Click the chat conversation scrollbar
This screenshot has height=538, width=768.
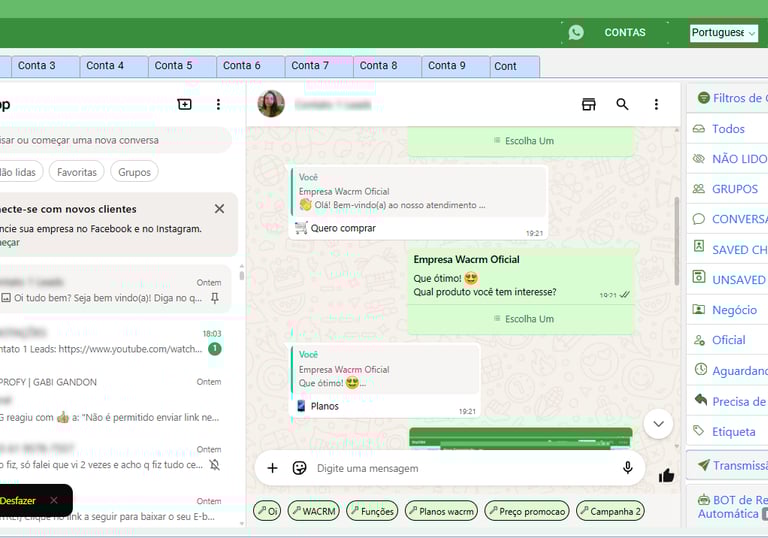coord(676,241)
